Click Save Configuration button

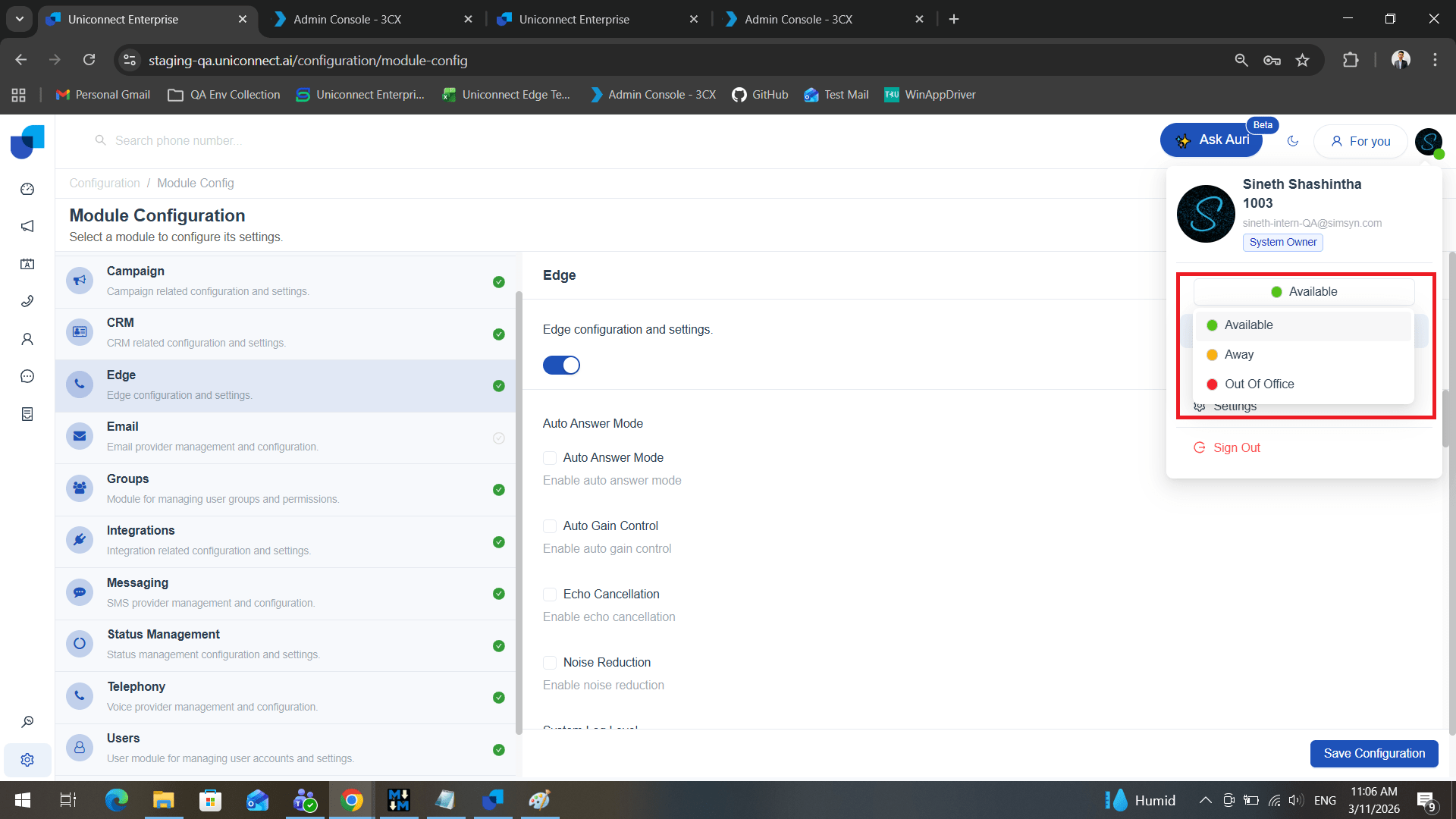click(x=1373, y=754)
